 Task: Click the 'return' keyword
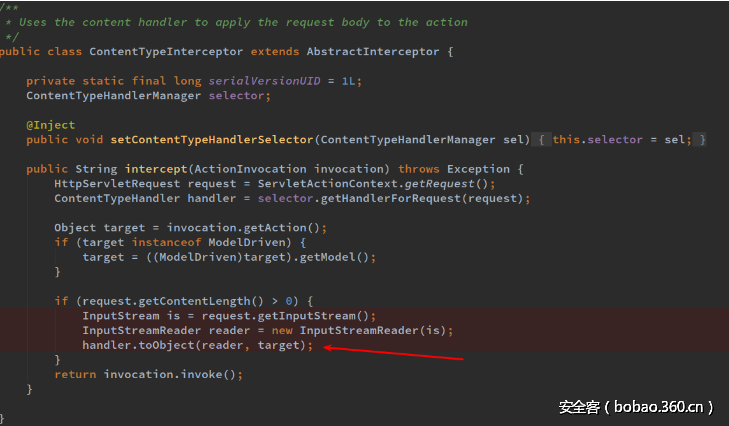(x=75, y=374)
